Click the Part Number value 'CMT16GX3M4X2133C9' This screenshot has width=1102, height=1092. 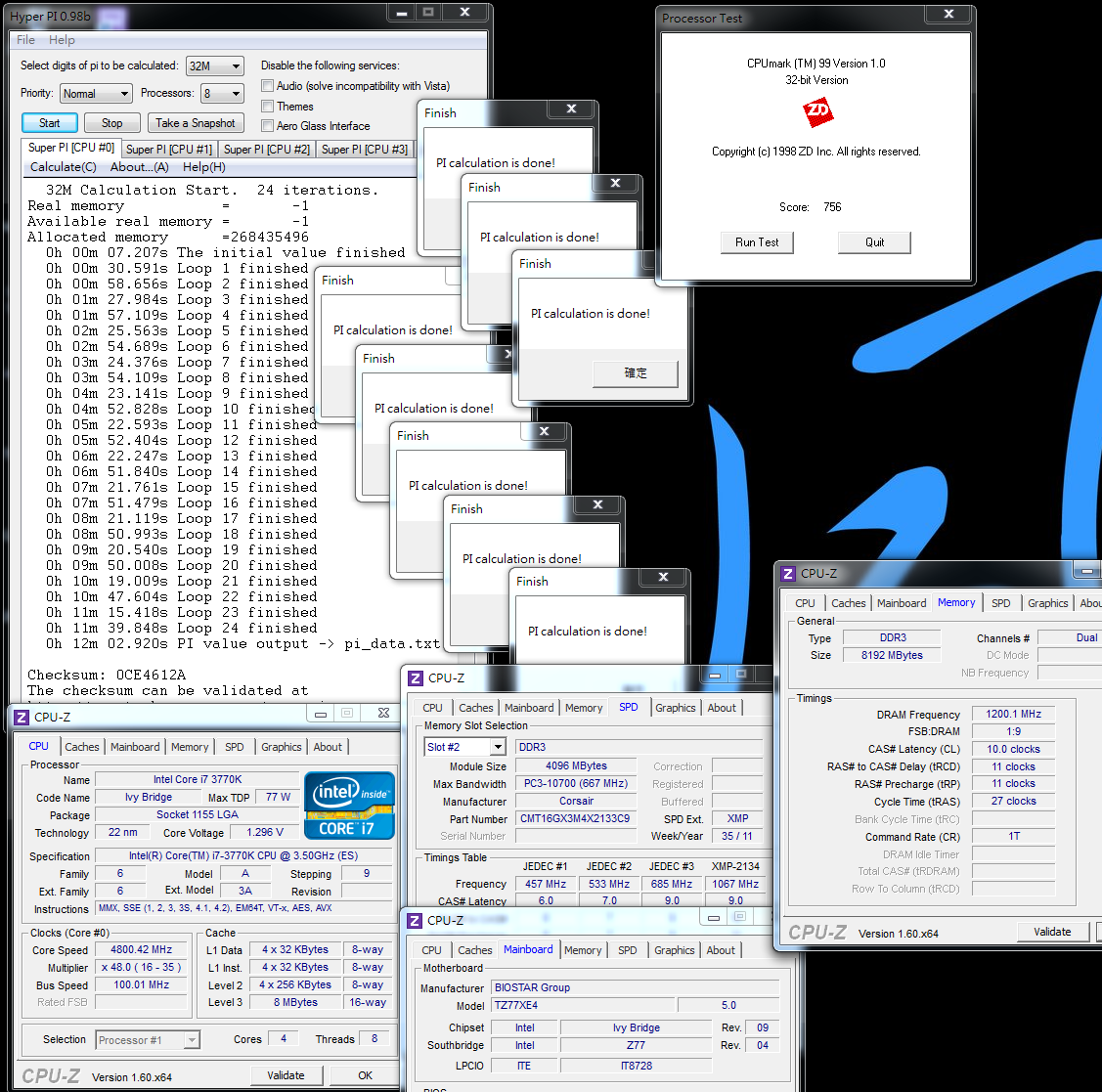(x=576, y=818)
